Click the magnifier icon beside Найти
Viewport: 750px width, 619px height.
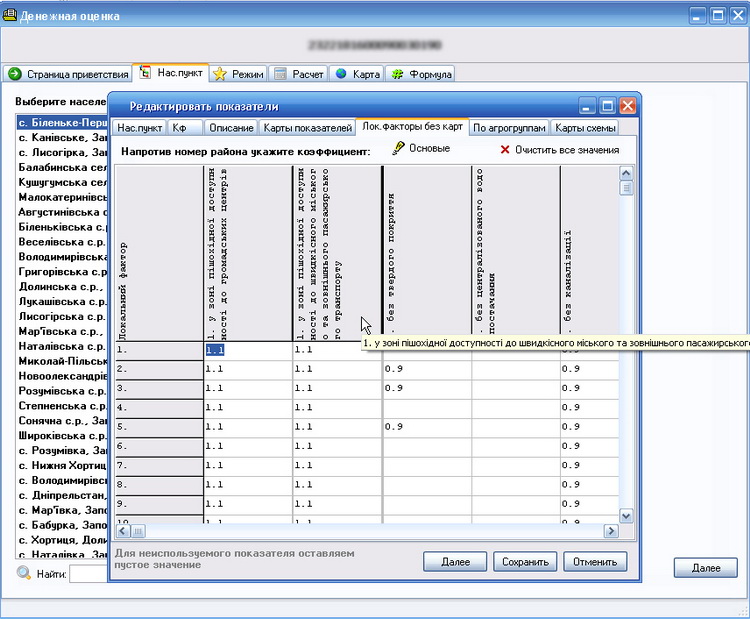(x=23, y=573)
